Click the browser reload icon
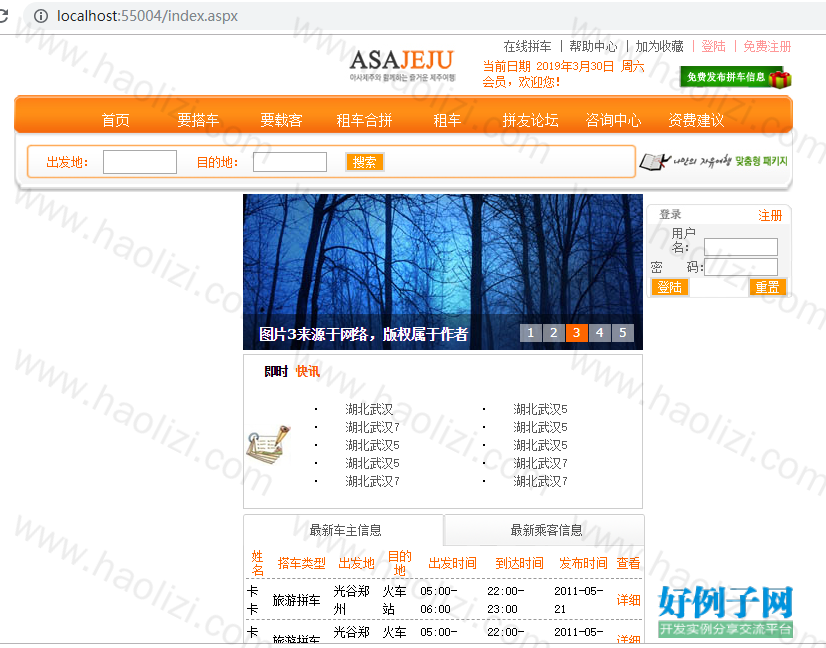 3,16
